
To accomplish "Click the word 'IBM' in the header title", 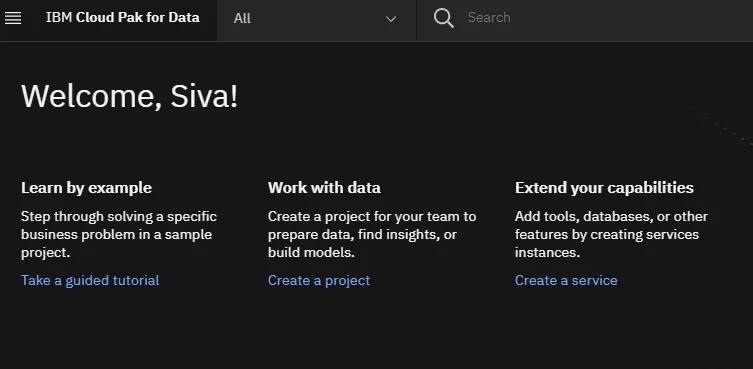I will [59, 17].
